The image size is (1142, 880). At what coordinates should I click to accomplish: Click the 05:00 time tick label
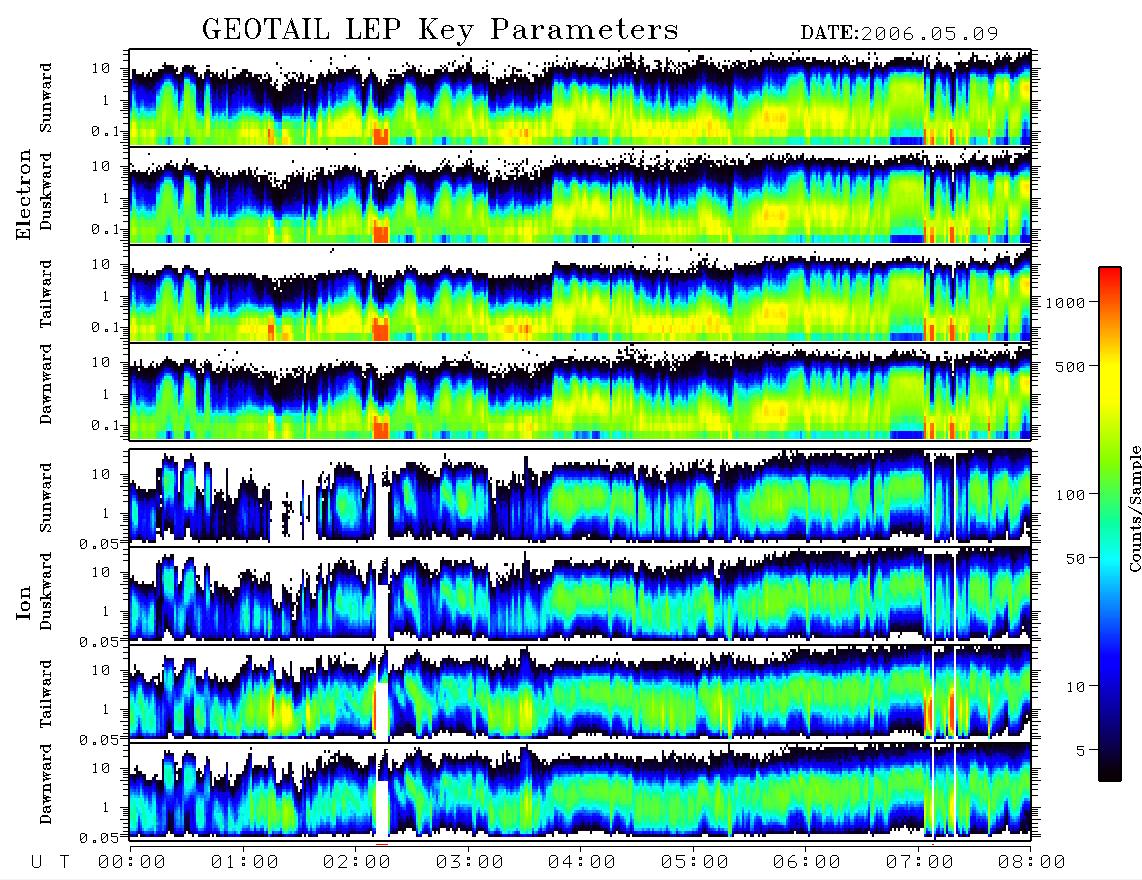[x=695, y=862]
